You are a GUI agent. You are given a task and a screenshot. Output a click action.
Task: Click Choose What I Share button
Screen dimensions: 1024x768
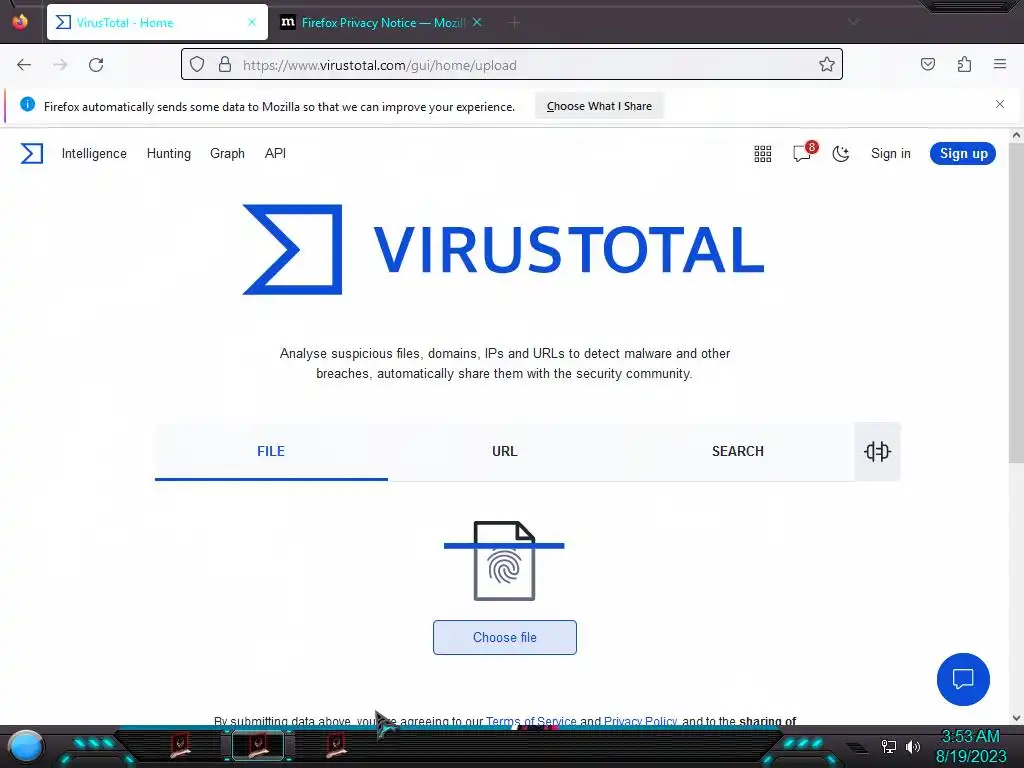(599, 106)
